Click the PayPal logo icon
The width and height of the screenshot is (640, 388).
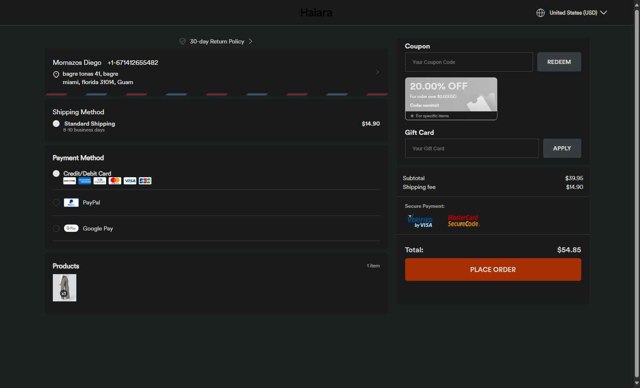(71, 202)
